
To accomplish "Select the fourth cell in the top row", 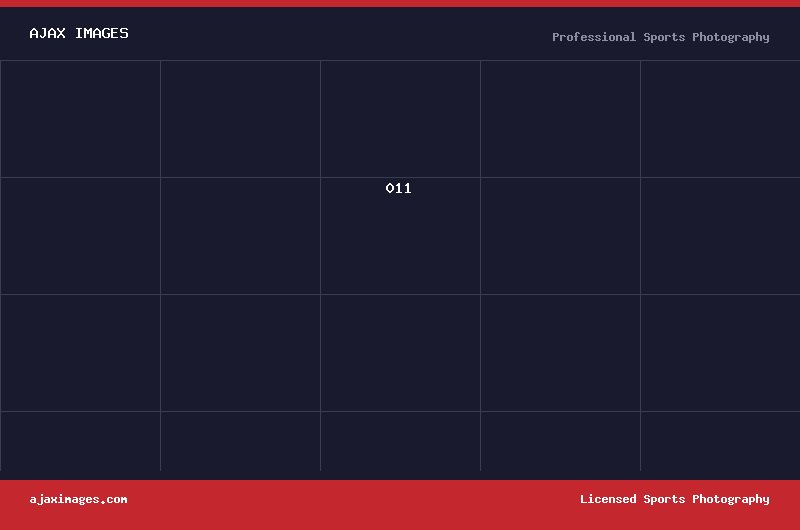I will click(x=560, y=119).
